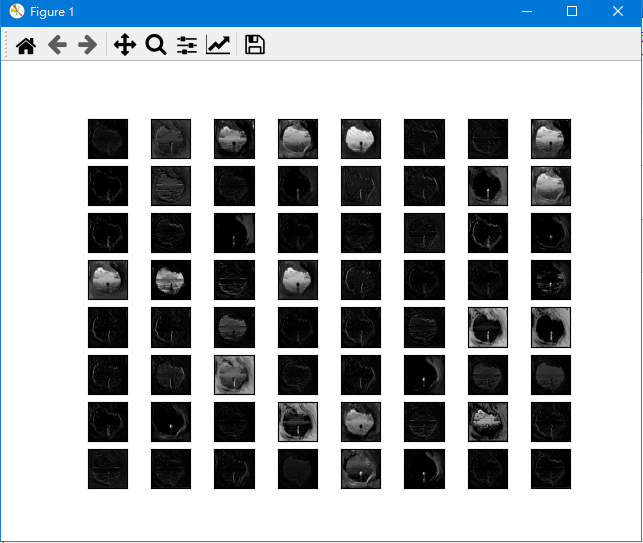
Task: Activate the Zoom magnifier tool
Action: (155, 45)
